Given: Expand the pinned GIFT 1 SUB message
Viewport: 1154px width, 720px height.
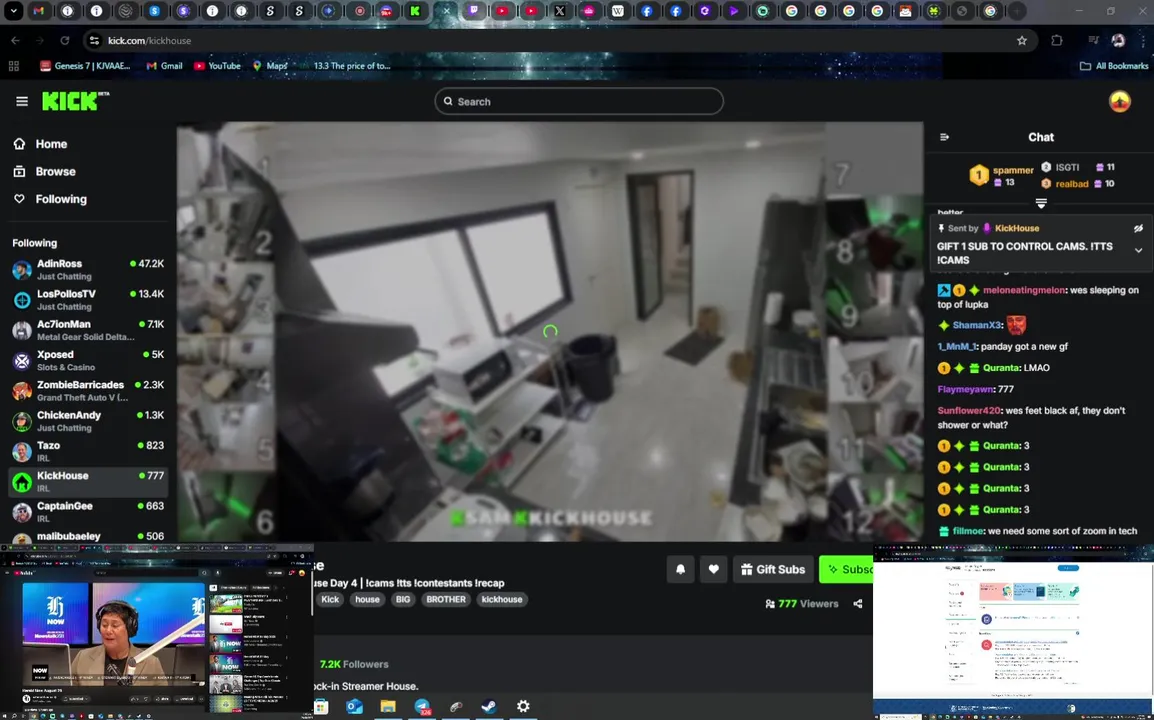Looking at the screenshot, I should point(1138,250).
